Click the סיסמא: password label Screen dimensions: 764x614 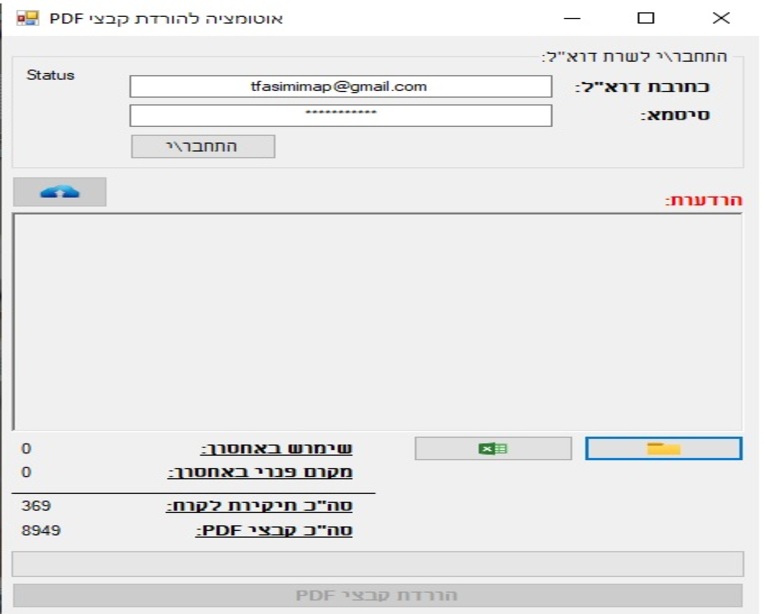tap(675, 115)
